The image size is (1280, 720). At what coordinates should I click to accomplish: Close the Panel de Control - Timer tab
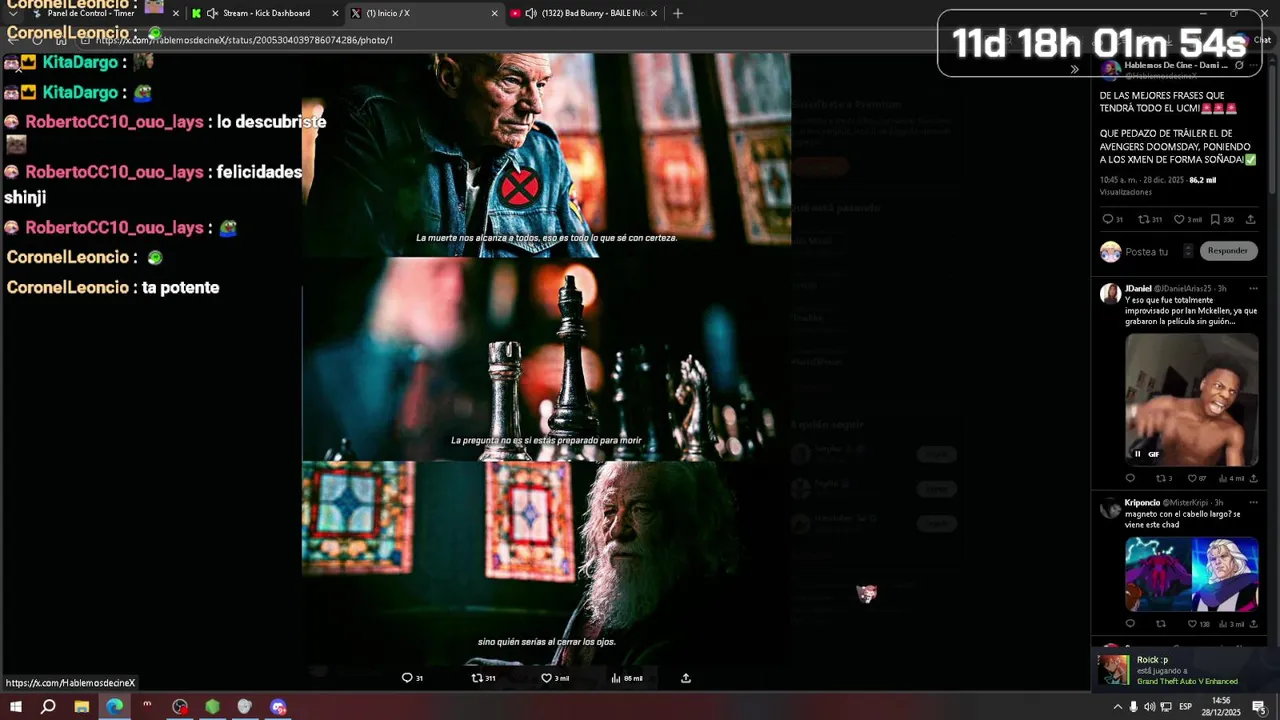click(x=176, y=13)
